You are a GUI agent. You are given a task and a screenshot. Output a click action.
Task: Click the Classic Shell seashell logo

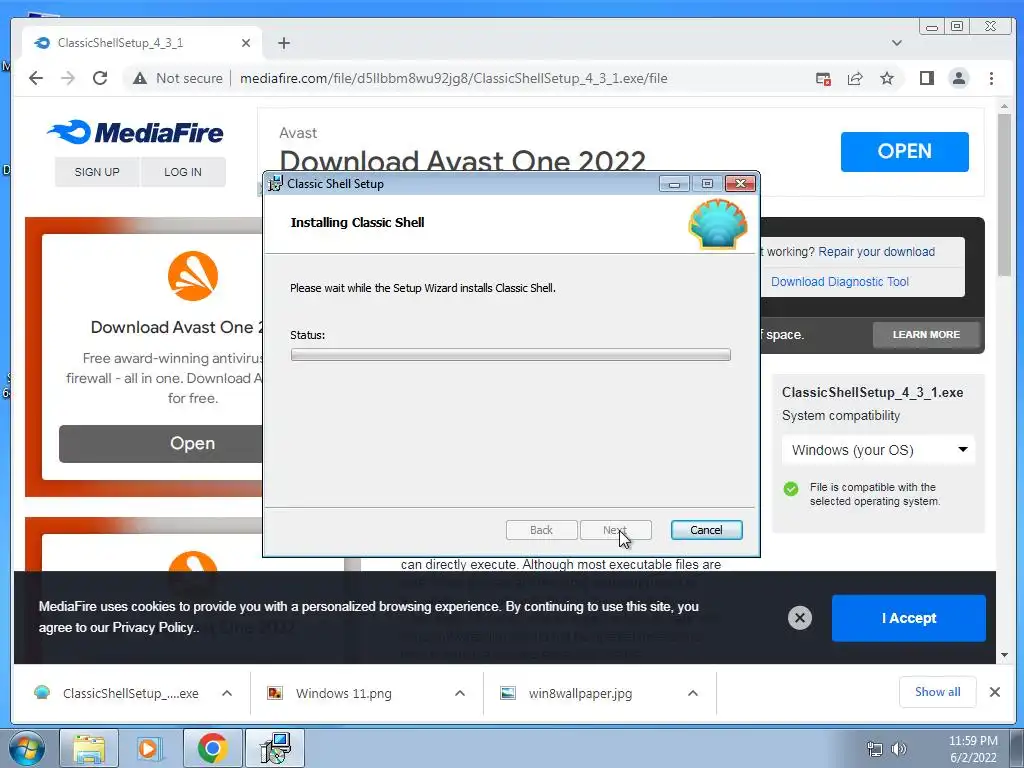pyautogui.click(x=718, y=225)
